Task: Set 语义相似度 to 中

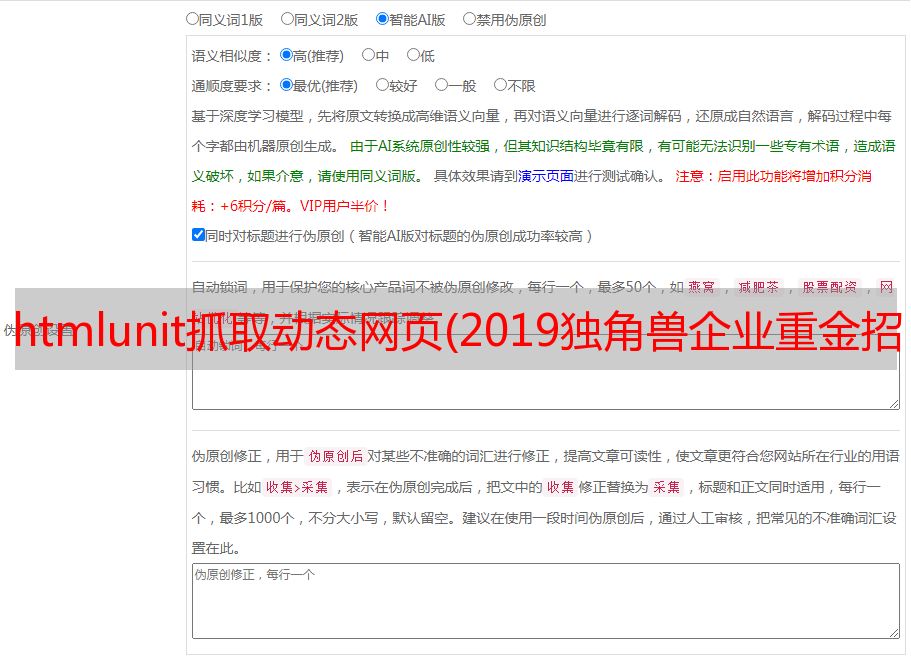Action: pos(368,55)
